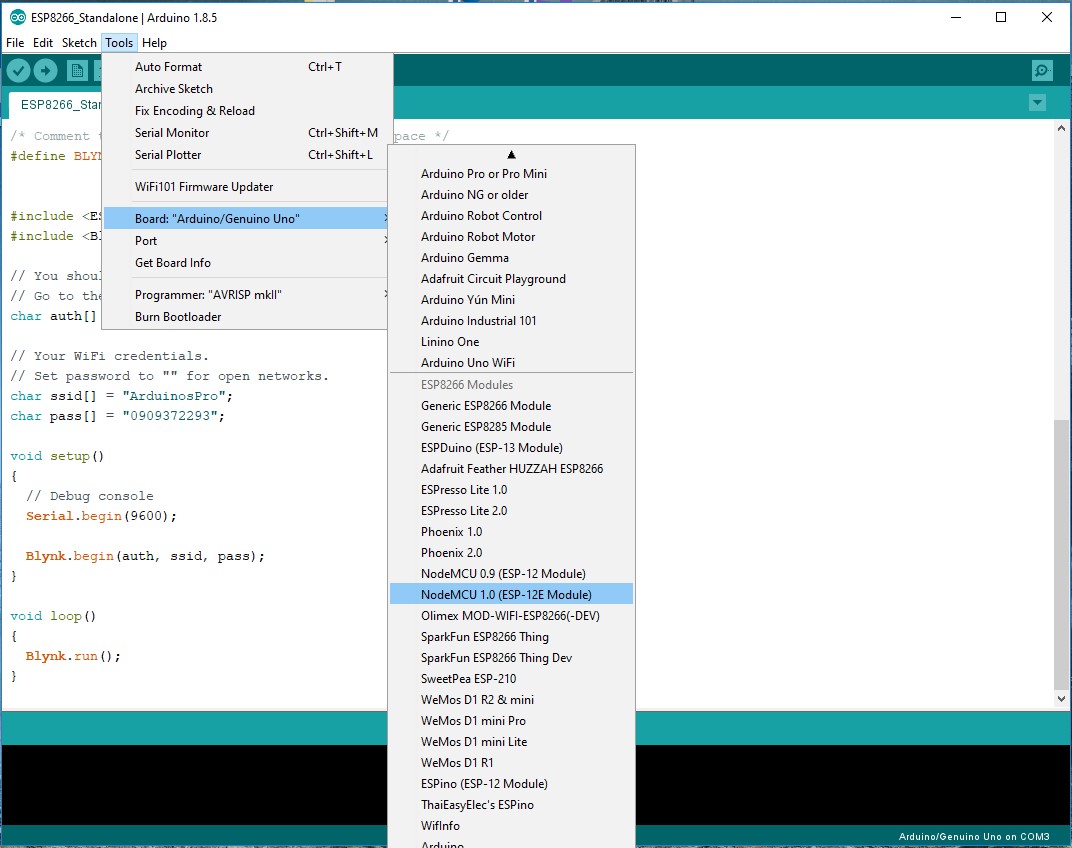
Task: Click the New sketch icon
Action: click(x=76, y=70)
